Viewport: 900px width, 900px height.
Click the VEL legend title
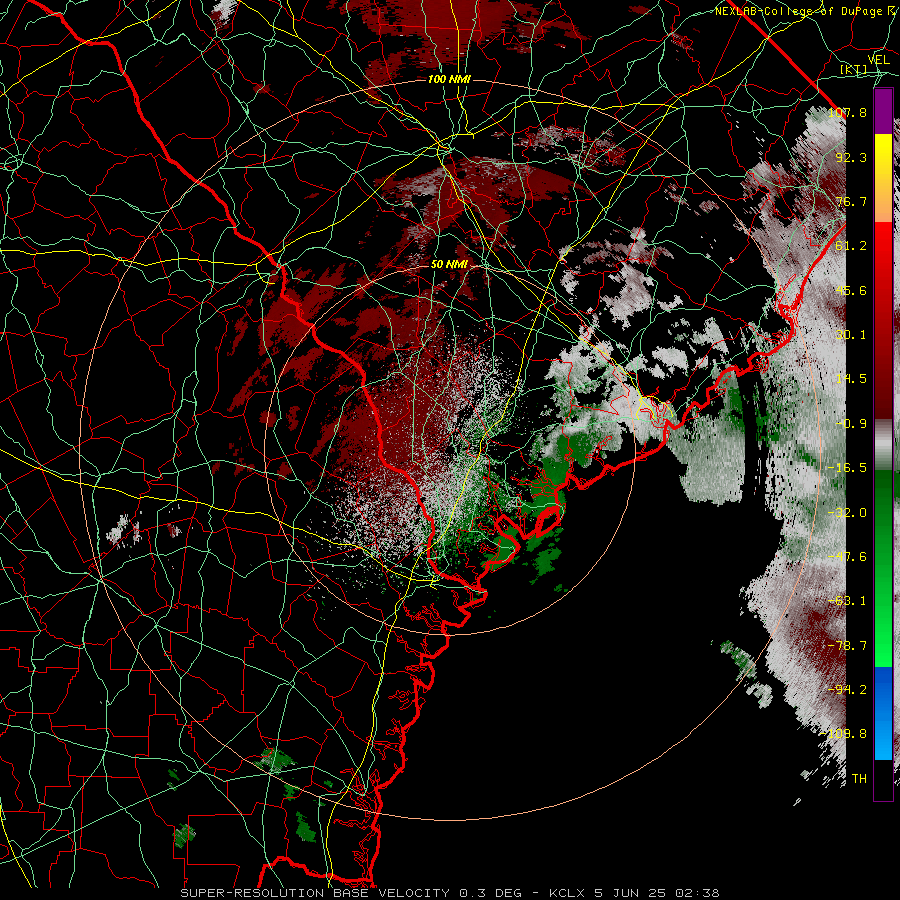click(x=878, y=60)
